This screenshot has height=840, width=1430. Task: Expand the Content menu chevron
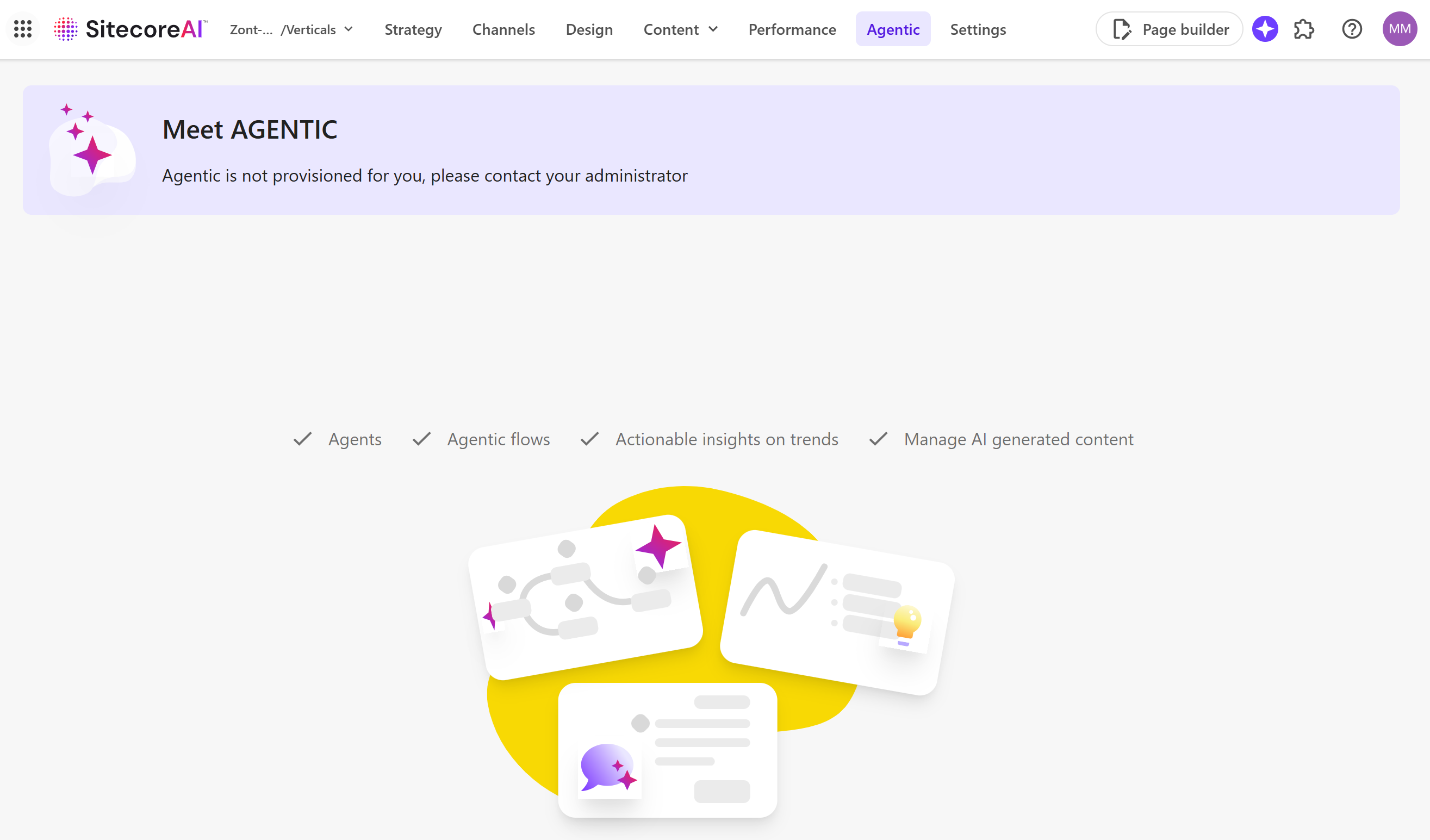[x=713, y=29]
